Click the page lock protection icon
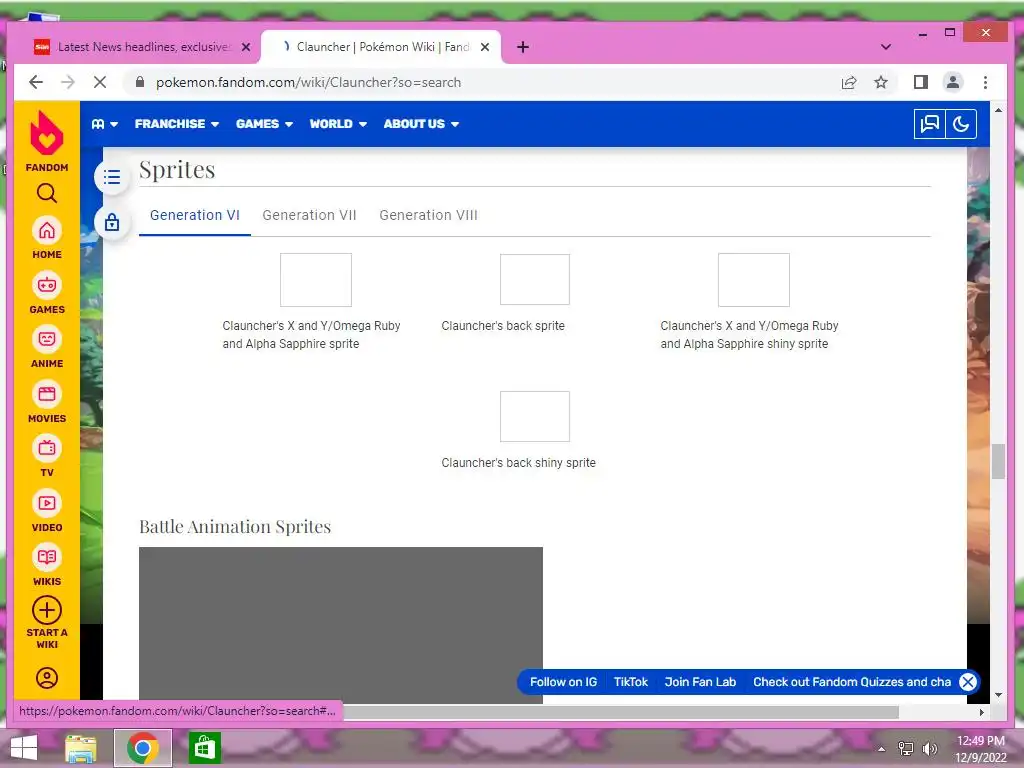The image size is (1024, 768). pyautogui.click(x=112, y=222)
